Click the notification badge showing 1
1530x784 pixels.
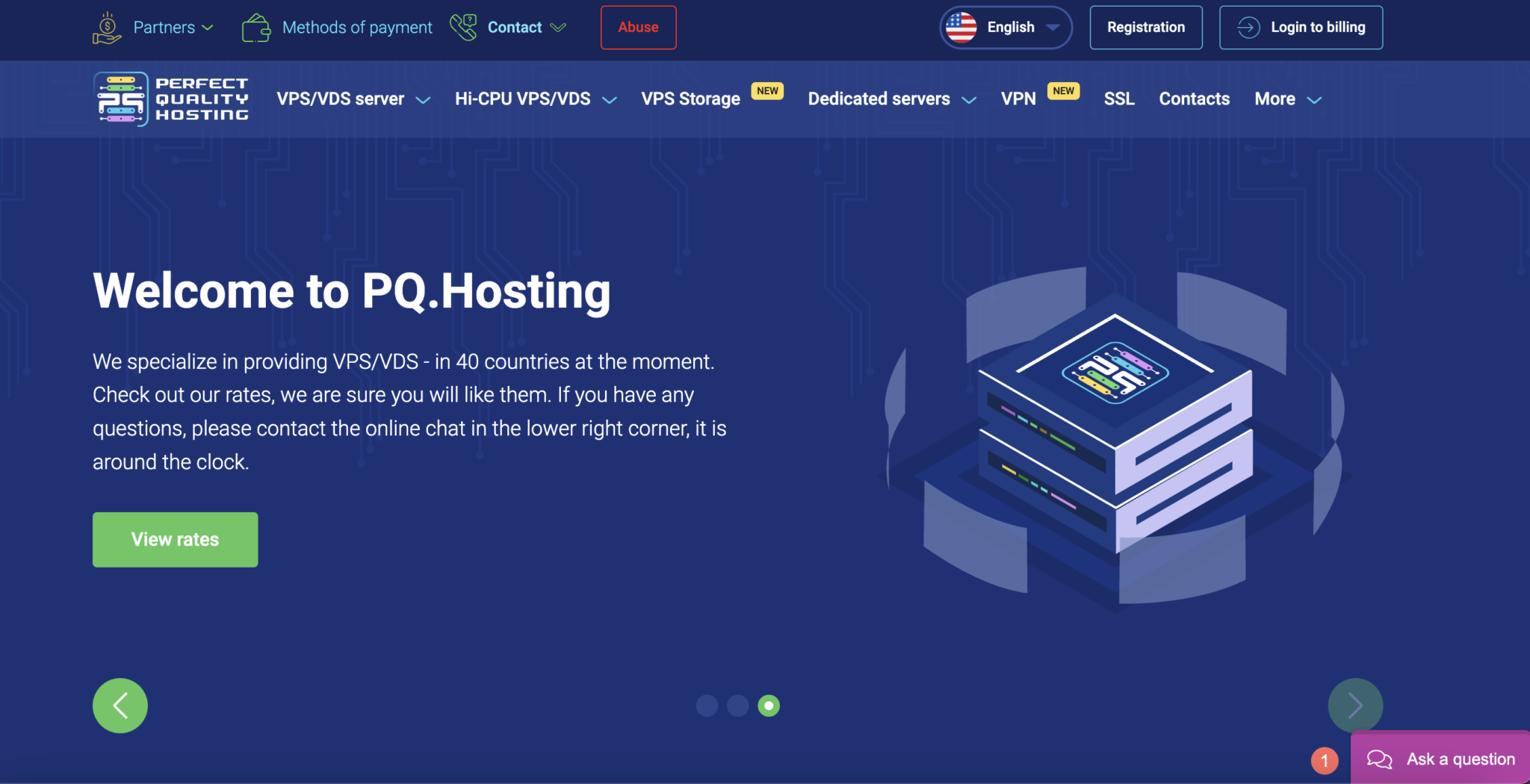point(1323,760)
